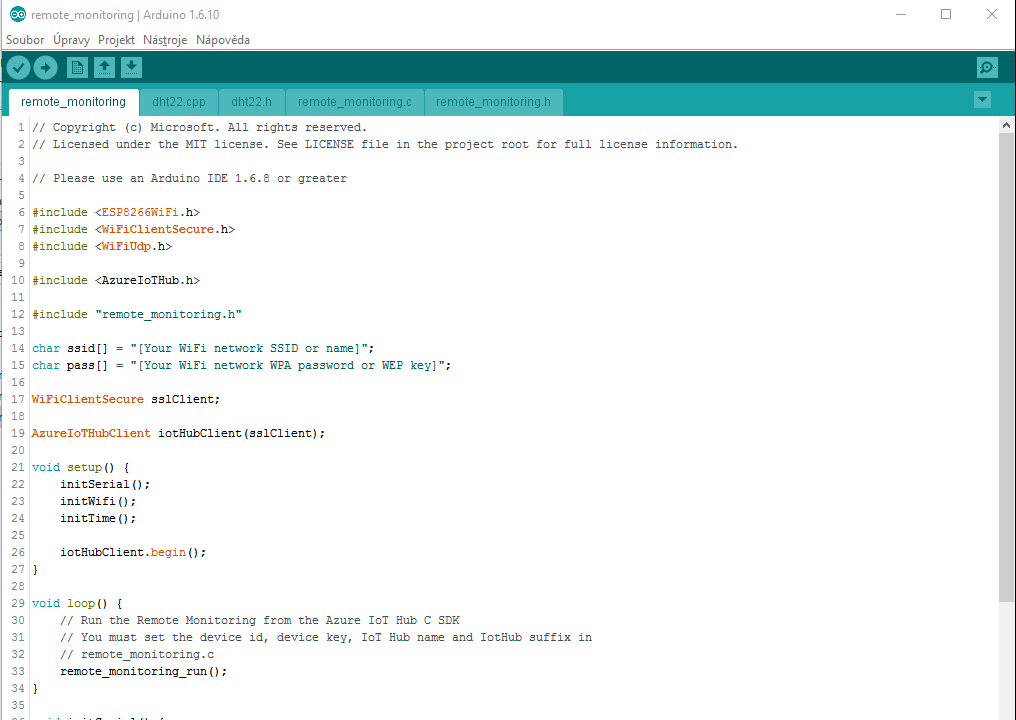Select the remote_monitoring sketch tab
1016x720 pixels.
[x=73, y=102]
